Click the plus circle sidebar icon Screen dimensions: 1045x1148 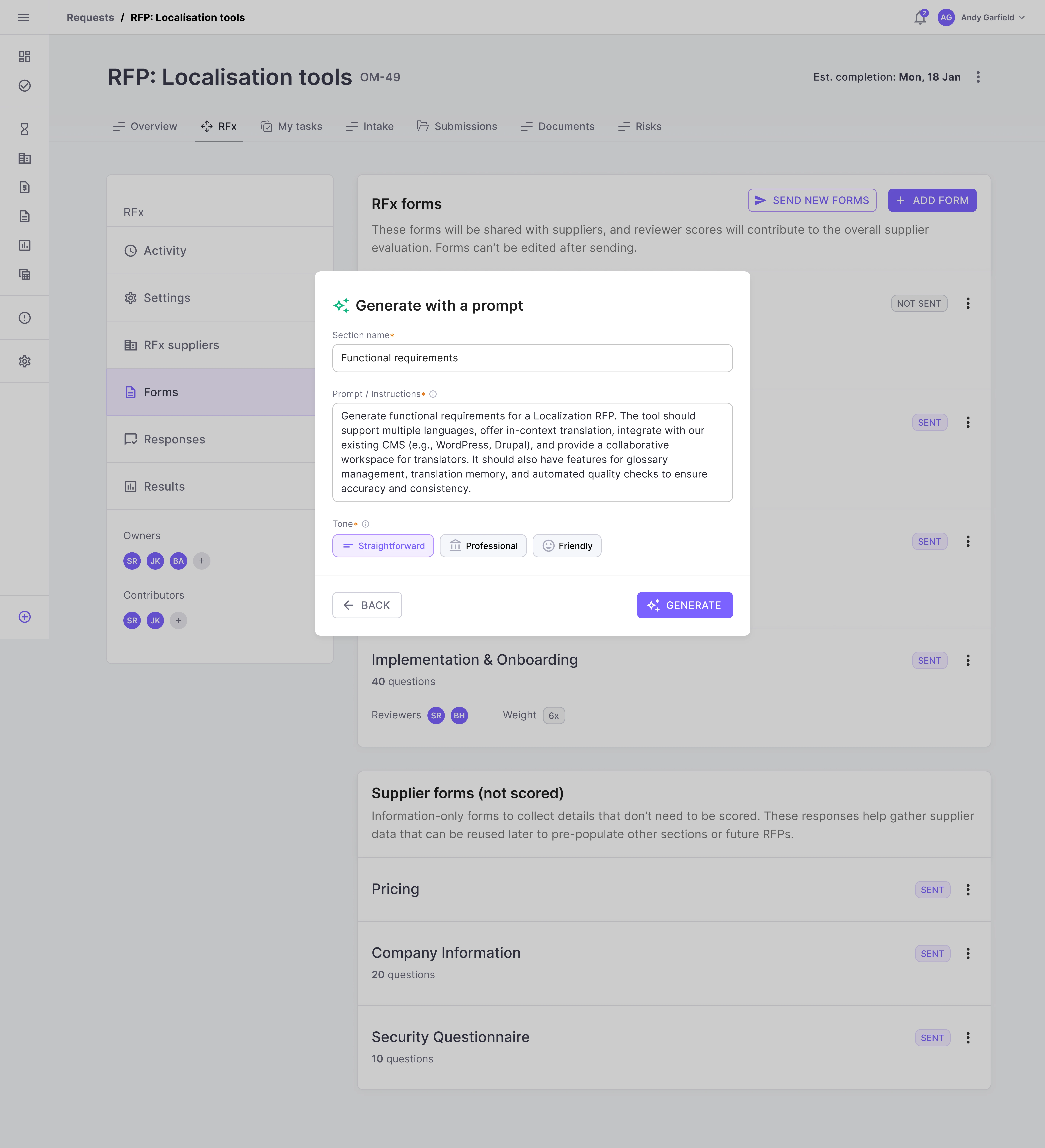(x=24, y=617)
